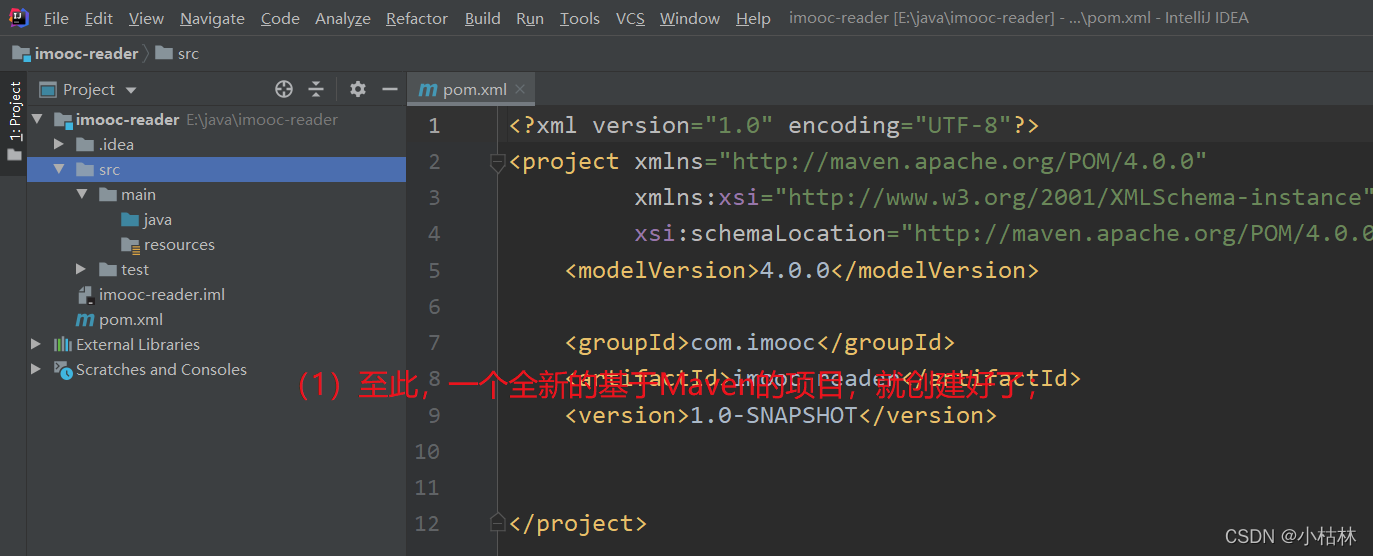Open the Analyze menu
1373x556 pixels.
point(342,18)
